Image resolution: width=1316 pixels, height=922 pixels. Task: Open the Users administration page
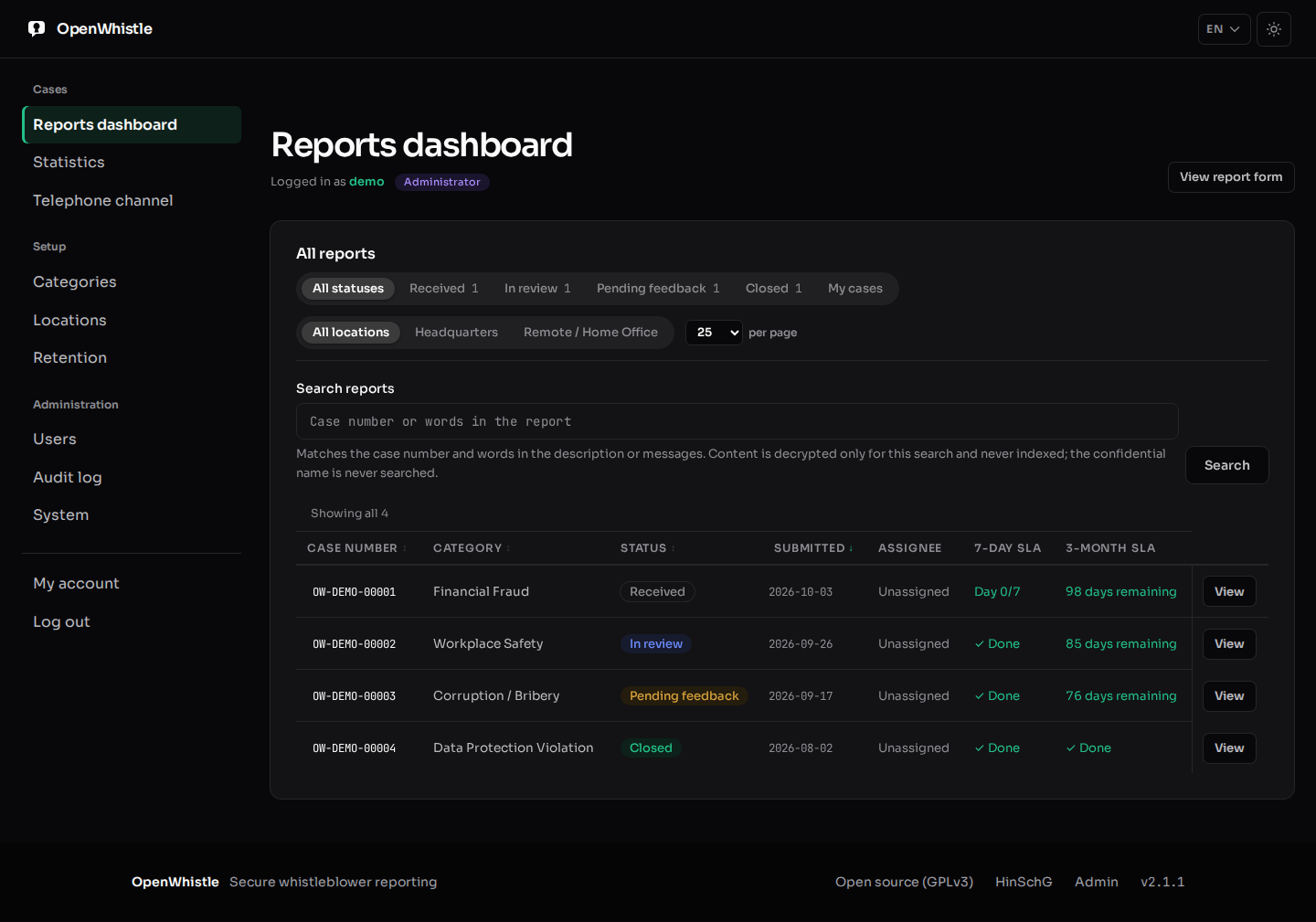132,440
